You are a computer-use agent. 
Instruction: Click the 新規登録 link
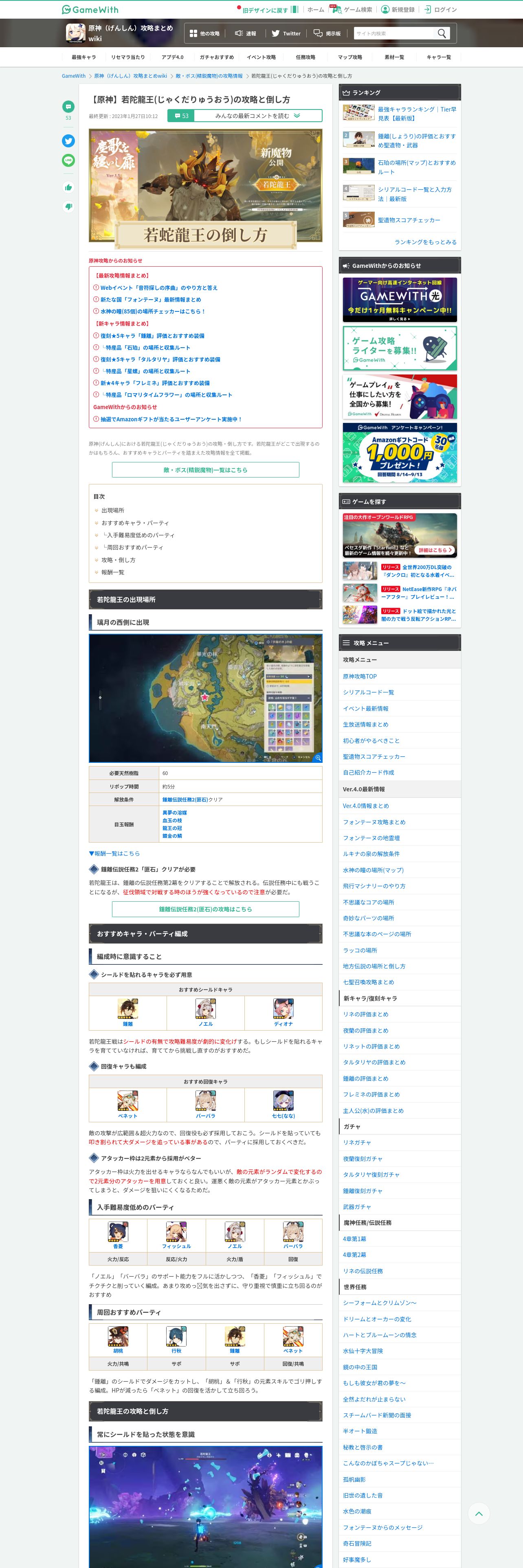click(x=398, y=10)
